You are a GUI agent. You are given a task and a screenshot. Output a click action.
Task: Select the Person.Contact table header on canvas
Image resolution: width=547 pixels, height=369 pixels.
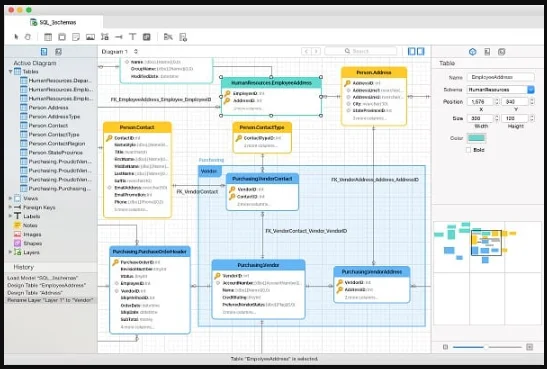137,127
